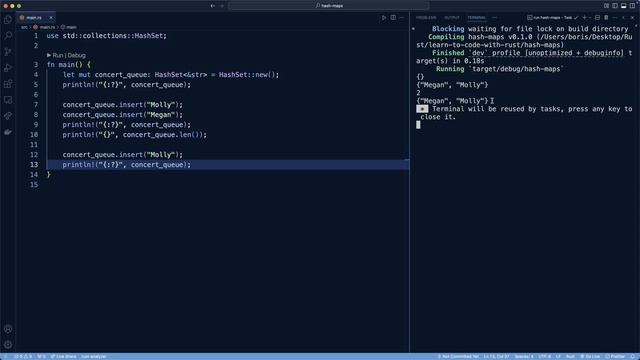Click Ln 13, Col 37 cursor position
This screenshot has width=640, height=360.
pyautogui.click(x=496, y=356)
